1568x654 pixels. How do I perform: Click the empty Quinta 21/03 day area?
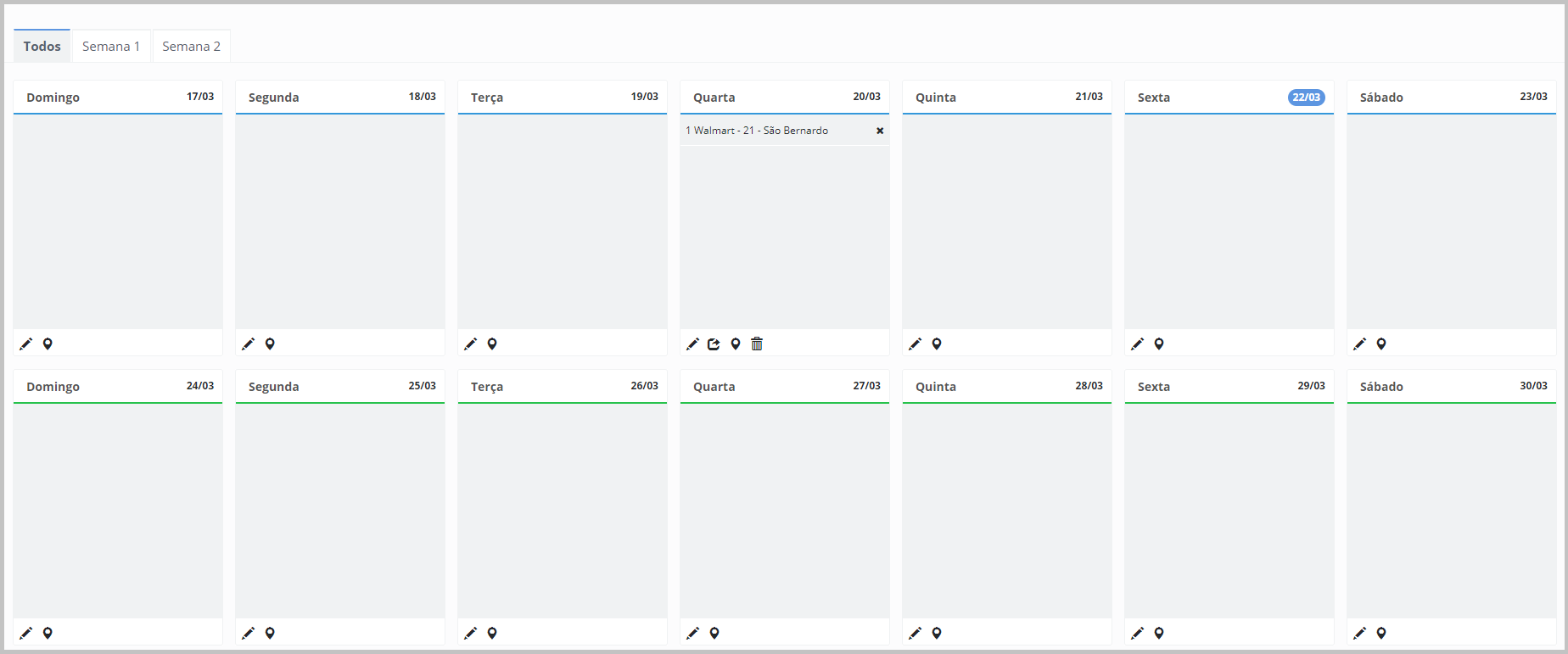point(1006,221)
